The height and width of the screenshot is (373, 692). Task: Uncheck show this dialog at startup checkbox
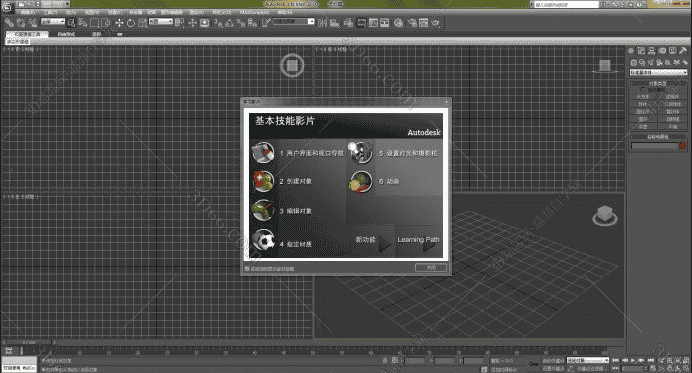[x=247, y=268]
